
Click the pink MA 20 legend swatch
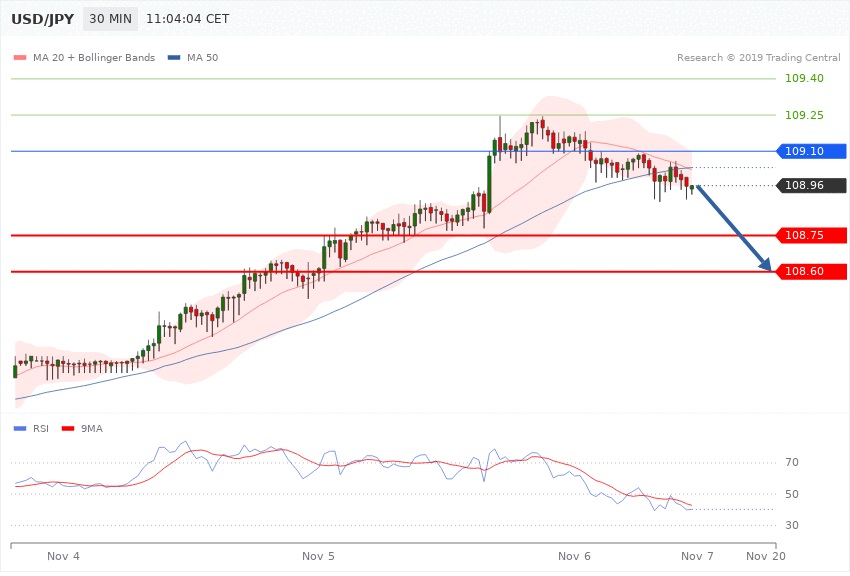pyautogui.click(x=20, y=58)
